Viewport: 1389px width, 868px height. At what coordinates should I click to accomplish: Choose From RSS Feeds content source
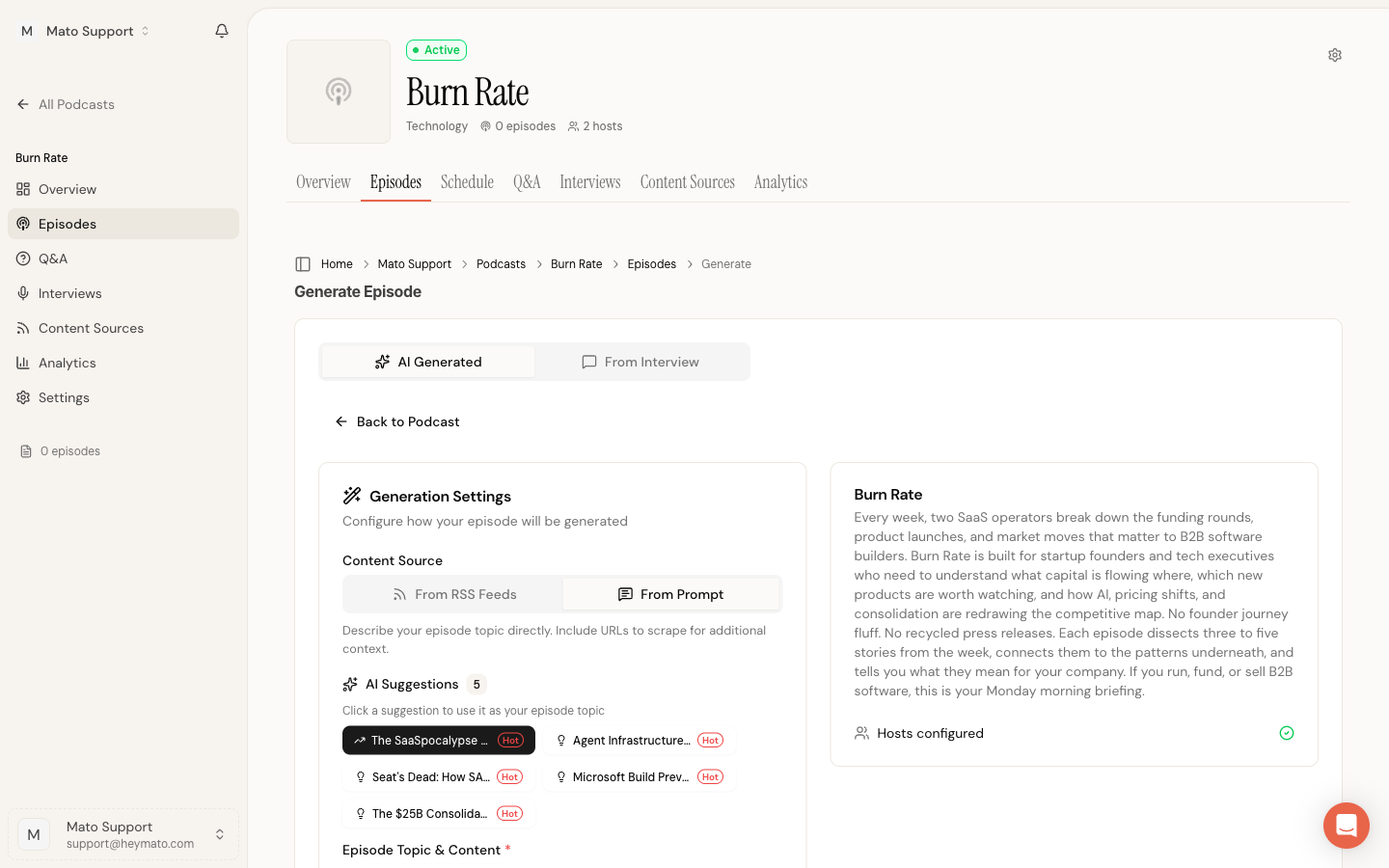pos(454,594)
